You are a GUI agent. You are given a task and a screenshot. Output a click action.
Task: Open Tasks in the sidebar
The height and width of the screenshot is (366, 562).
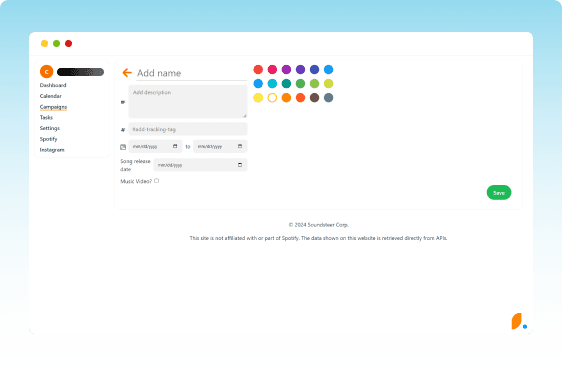[46, 118]
